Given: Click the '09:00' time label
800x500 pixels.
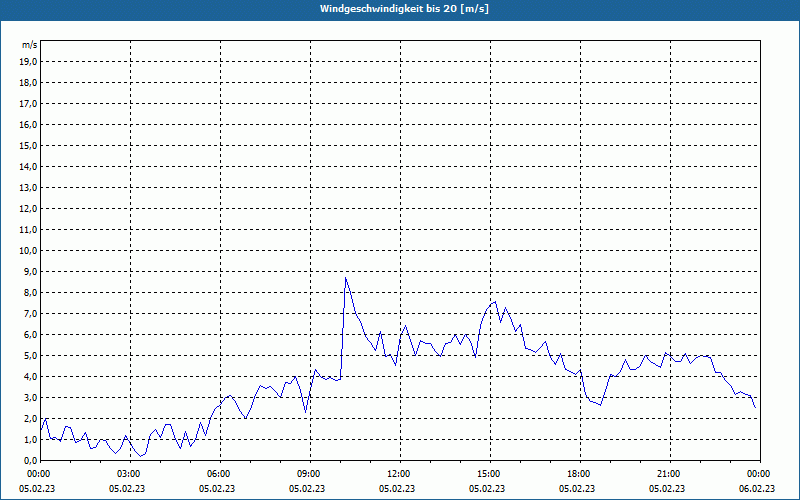Looking at the screenshot, I should click(x=311, y=474).
